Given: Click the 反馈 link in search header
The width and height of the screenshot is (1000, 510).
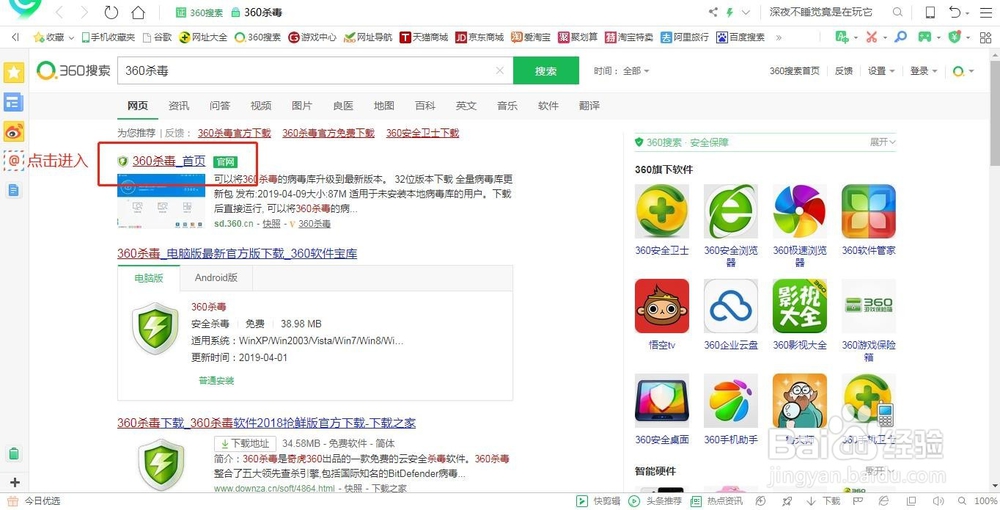Looking at the screenshot, I should click(844, 71).
